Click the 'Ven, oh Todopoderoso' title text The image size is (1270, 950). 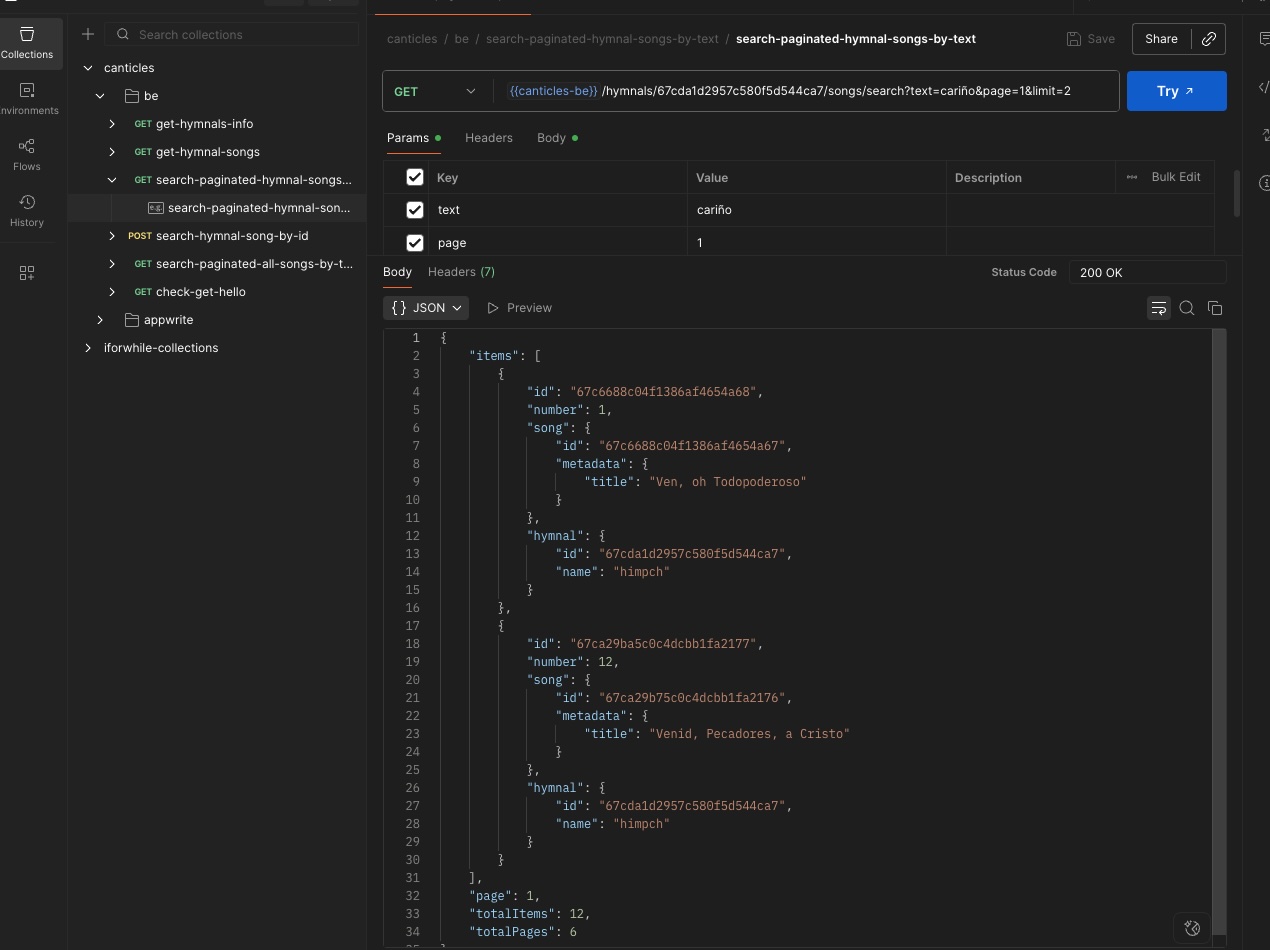[727, 482]
